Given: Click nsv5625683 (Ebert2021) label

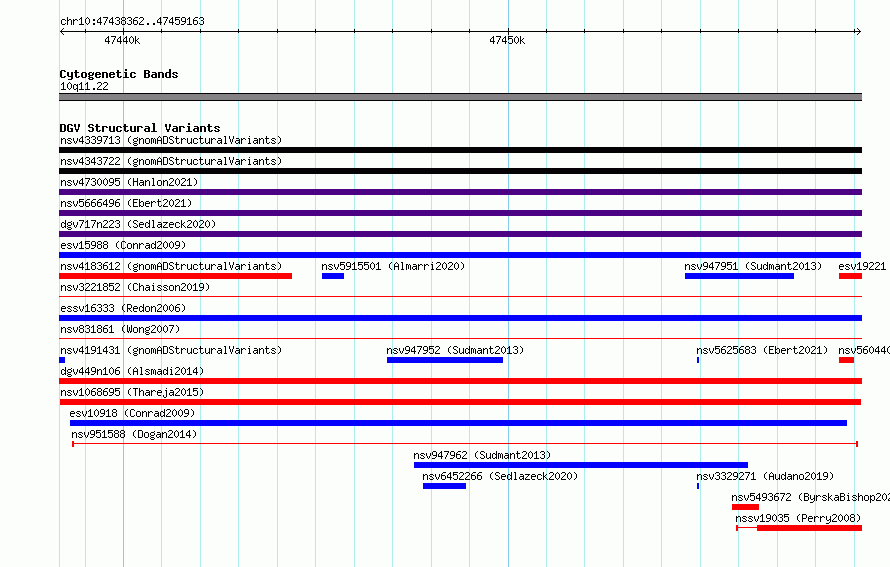Looking at the screenshot, I should [762, 350].
